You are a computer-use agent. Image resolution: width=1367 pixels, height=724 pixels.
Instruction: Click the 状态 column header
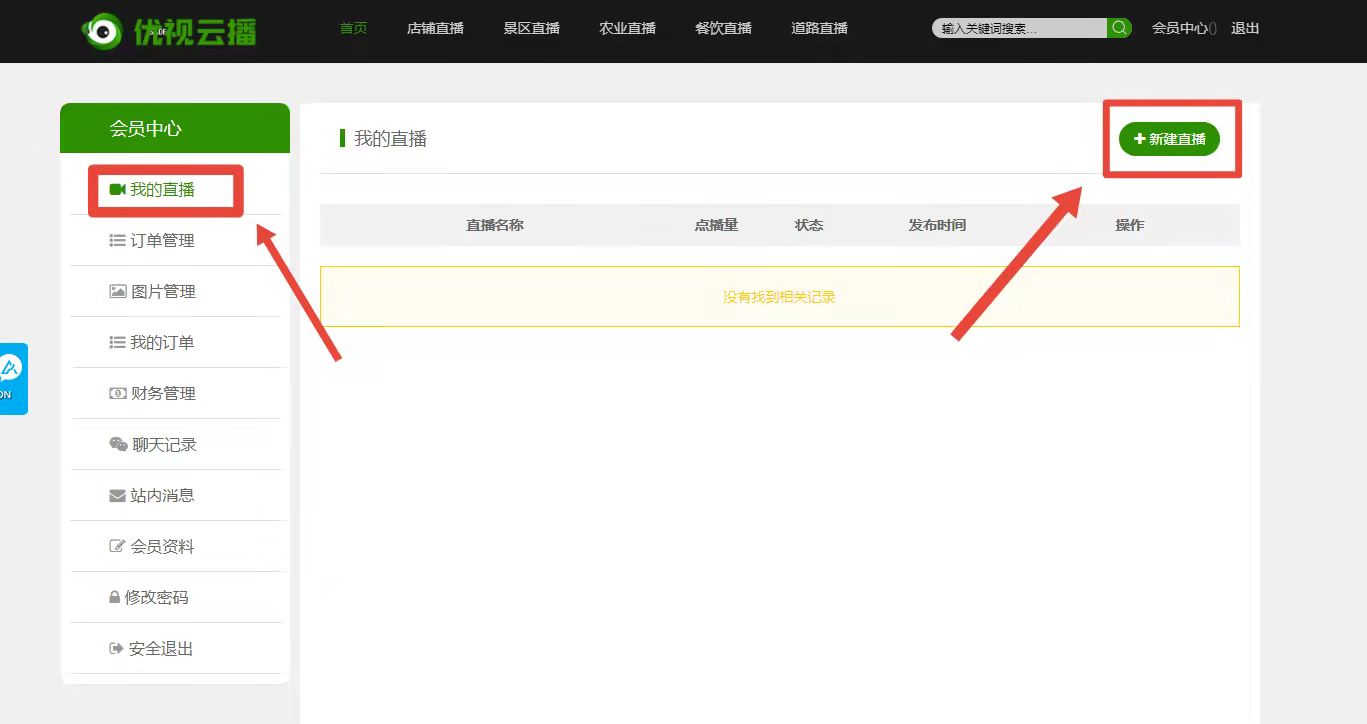coord(809,225)
